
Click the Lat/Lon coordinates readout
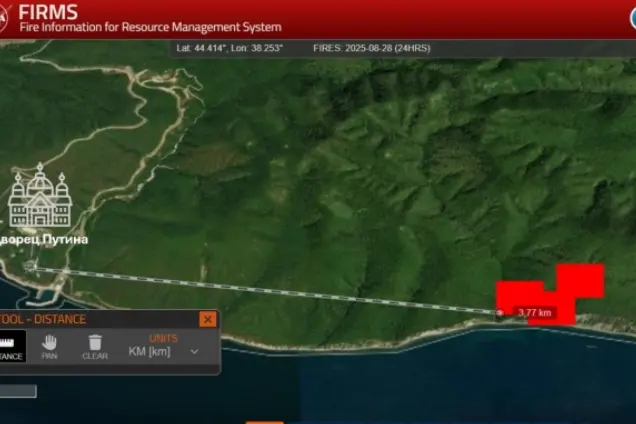(230, 48)
